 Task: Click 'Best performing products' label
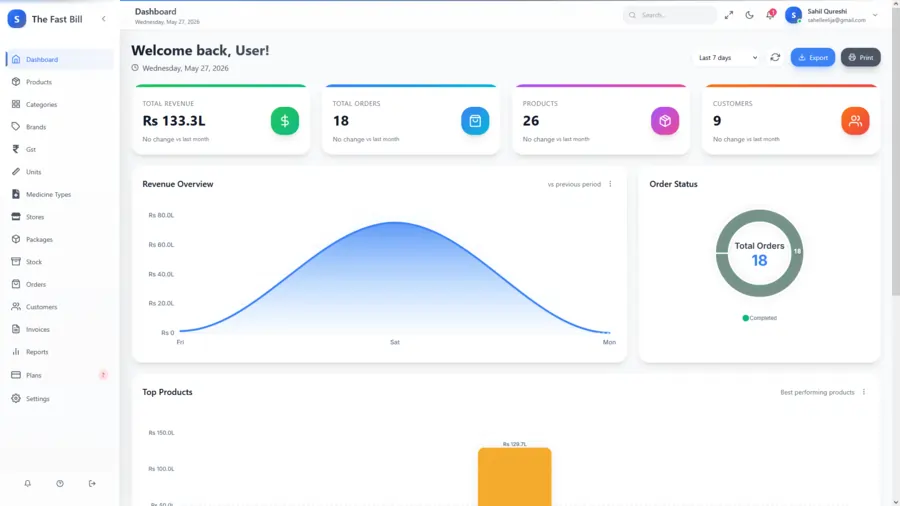(817, 392)
